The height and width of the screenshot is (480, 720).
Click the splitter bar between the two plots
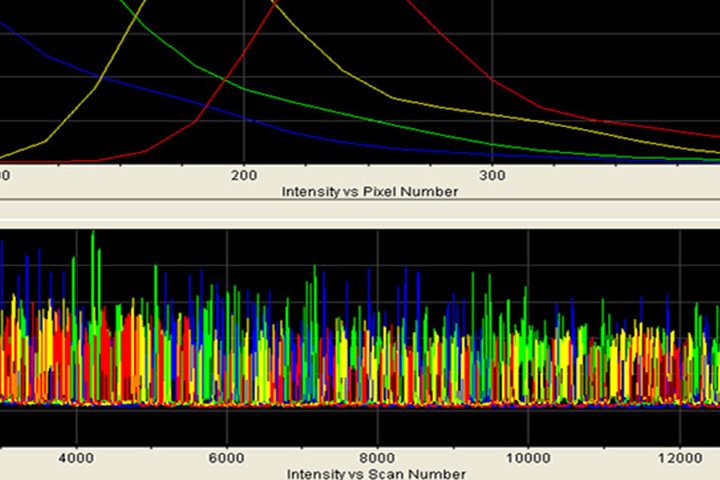[360, 213]
